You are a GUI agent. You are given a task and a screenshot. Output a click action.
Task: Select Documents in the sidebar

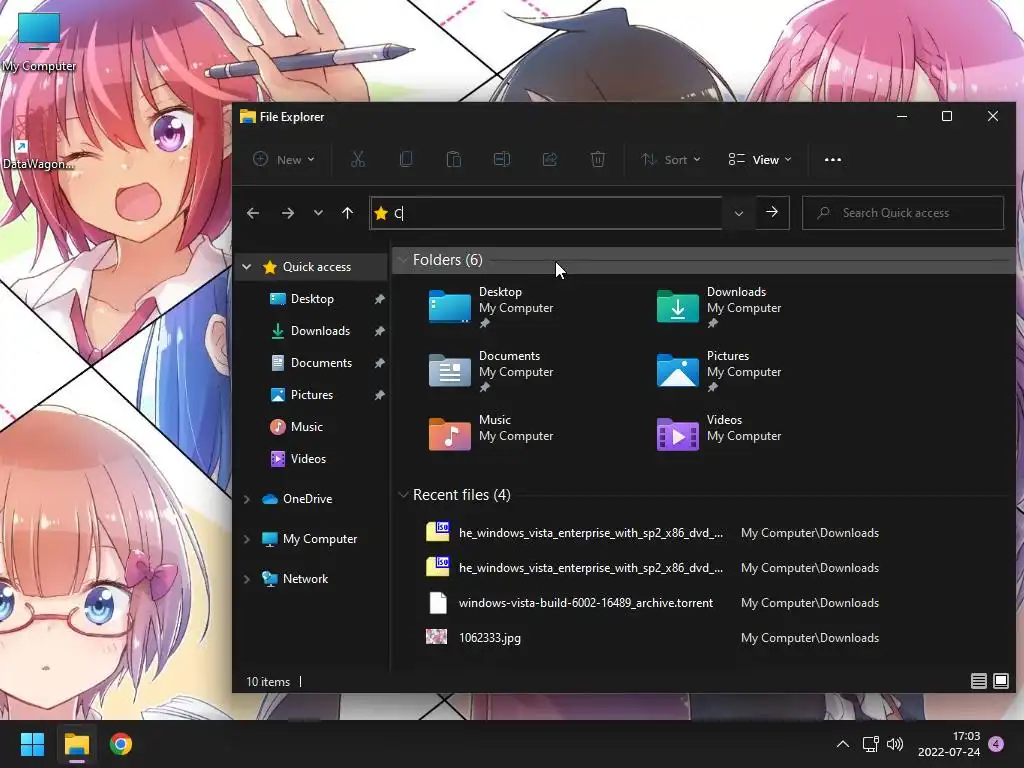click(x=321, y=362)
